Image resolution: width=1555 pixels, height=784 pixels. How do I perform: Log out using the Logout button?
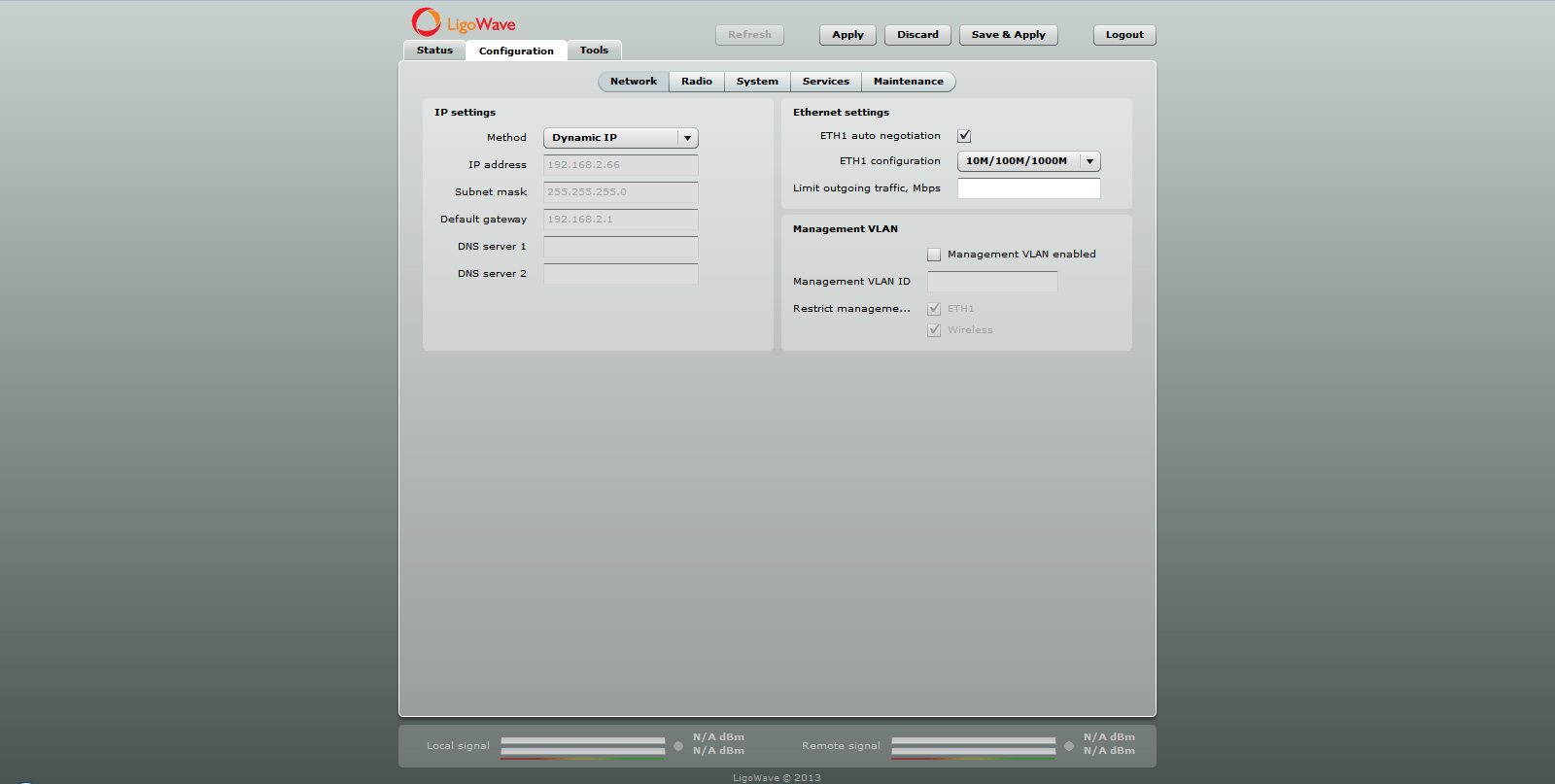pos(1124,35)
